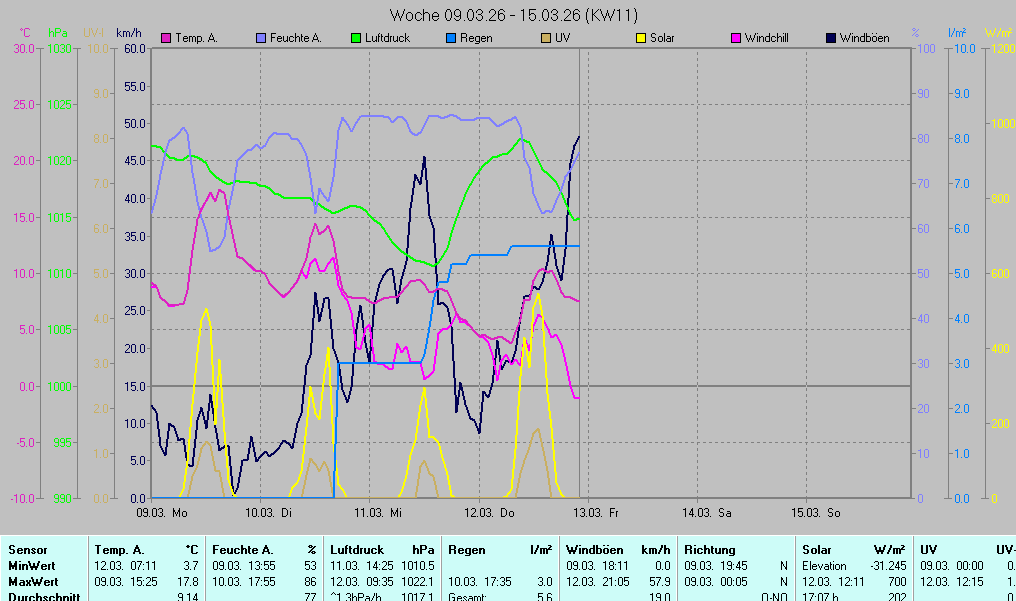Click the km/h axis unit label
Screen dimensions: 1016x601
tap(129, 33)
